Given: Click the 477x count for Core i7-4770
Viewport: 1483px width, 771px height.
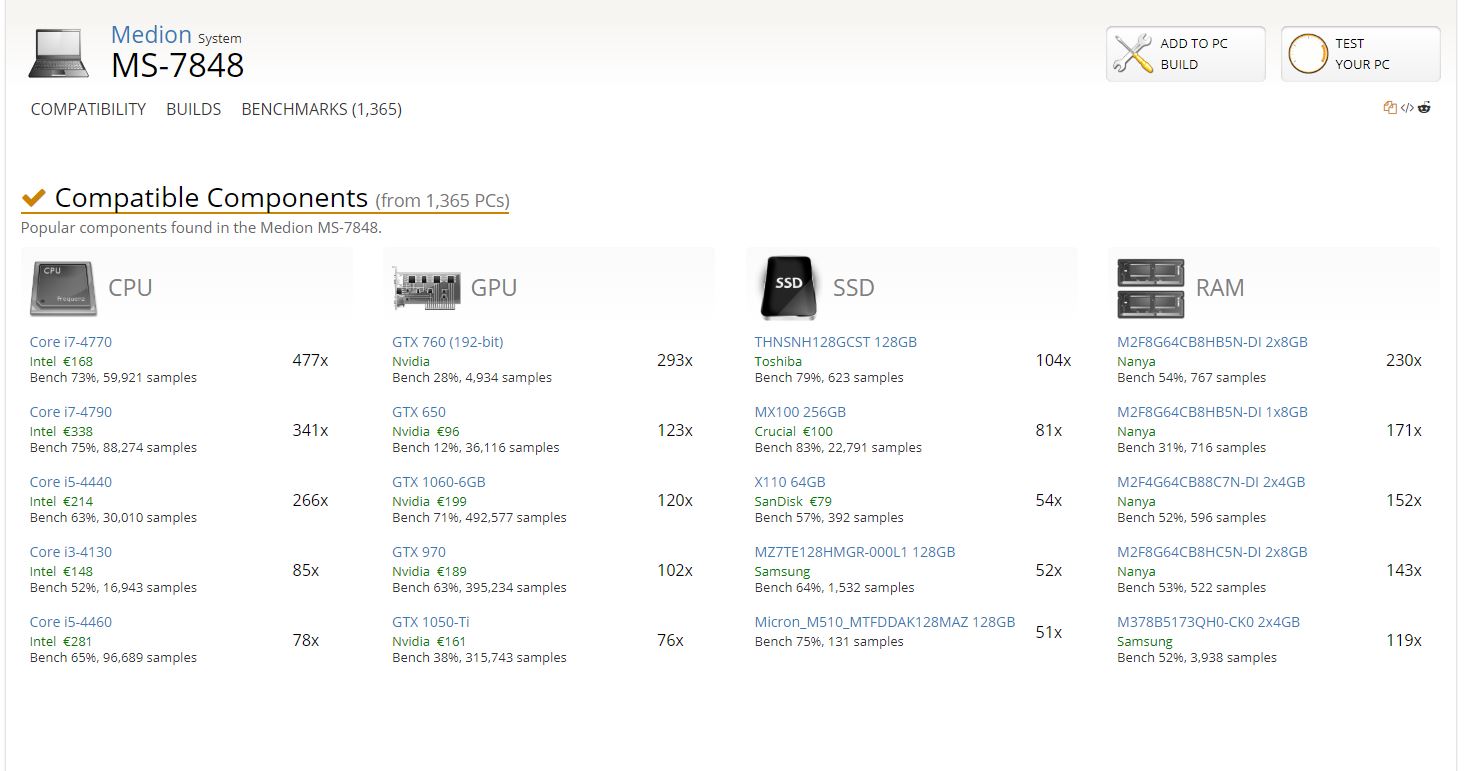Looking at the screenshot, I should pos(310,360).
